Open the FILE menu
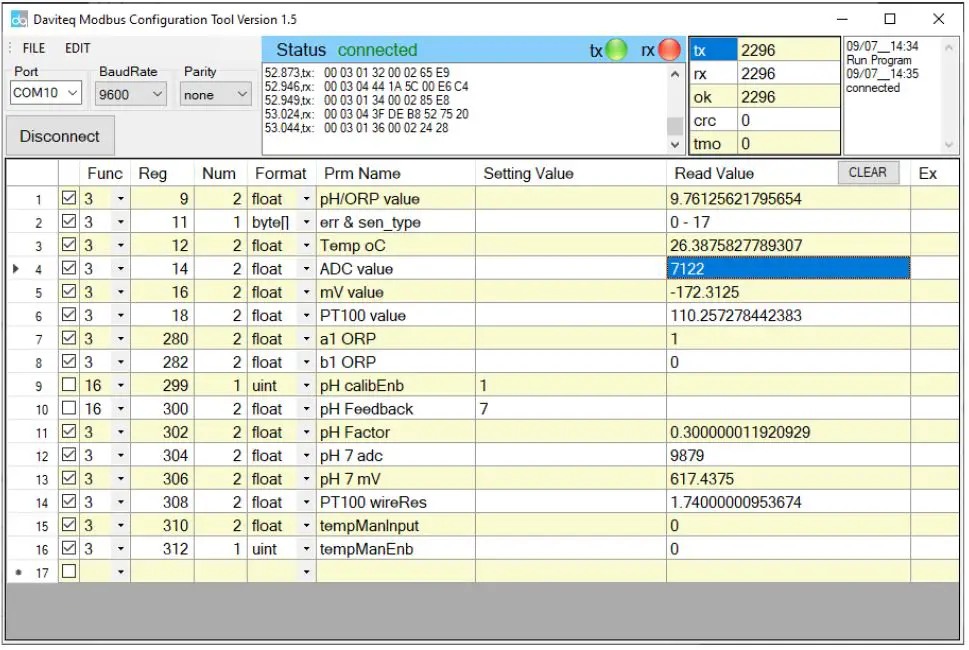 coord(34,48)
